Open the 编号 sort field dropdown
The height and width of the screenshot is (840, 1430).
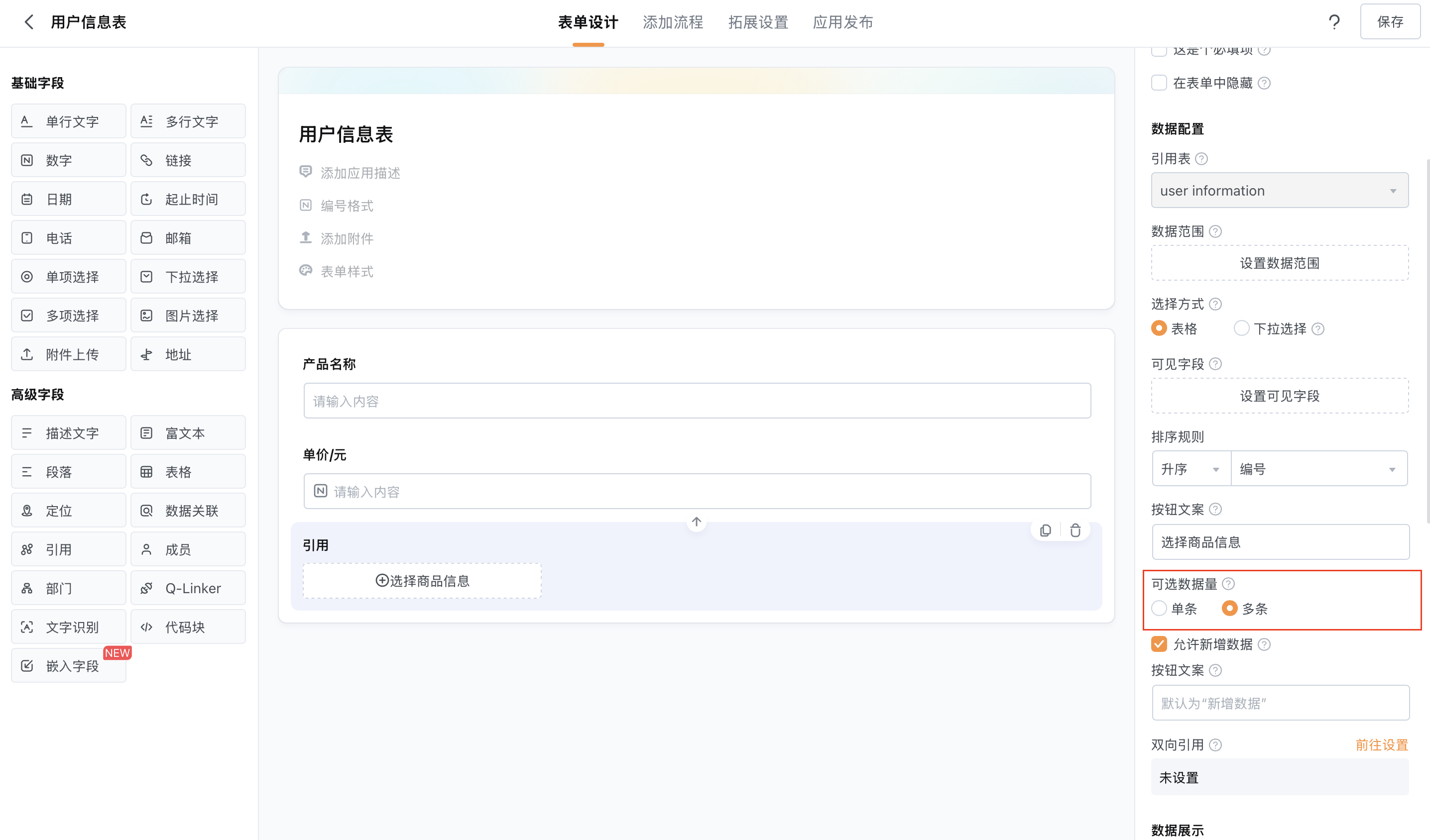(x=1319, y=469)
